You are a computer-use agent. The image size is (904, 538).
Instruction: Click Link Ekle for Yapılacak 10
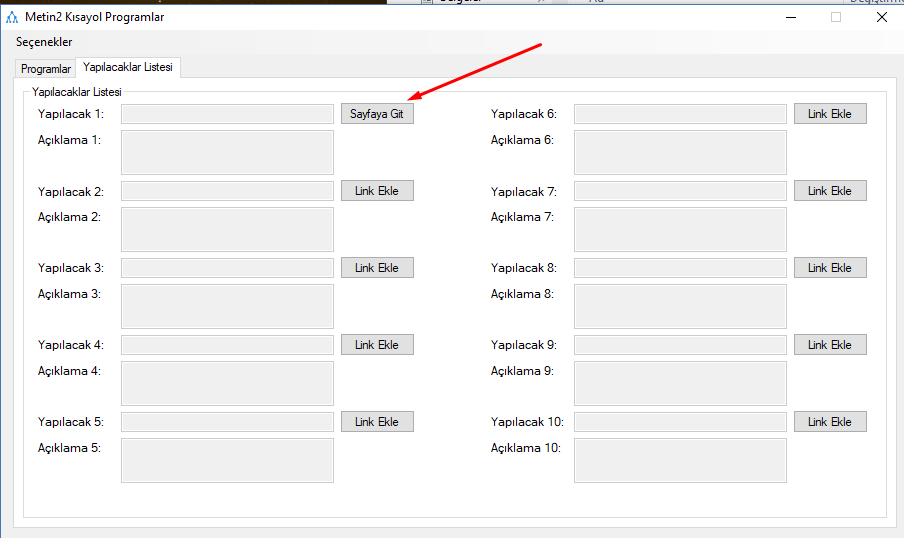click(x=830, y=422)
